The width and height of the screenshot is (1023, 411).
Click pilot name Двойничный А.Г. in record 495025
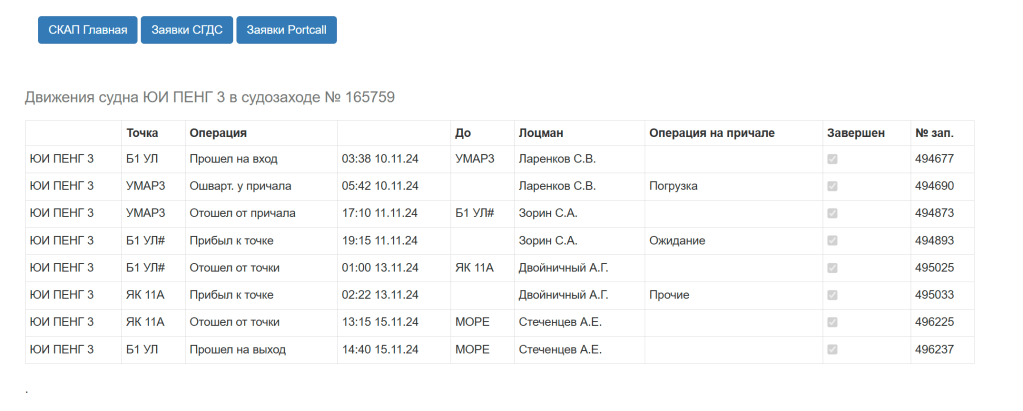(x=564, y=268)
